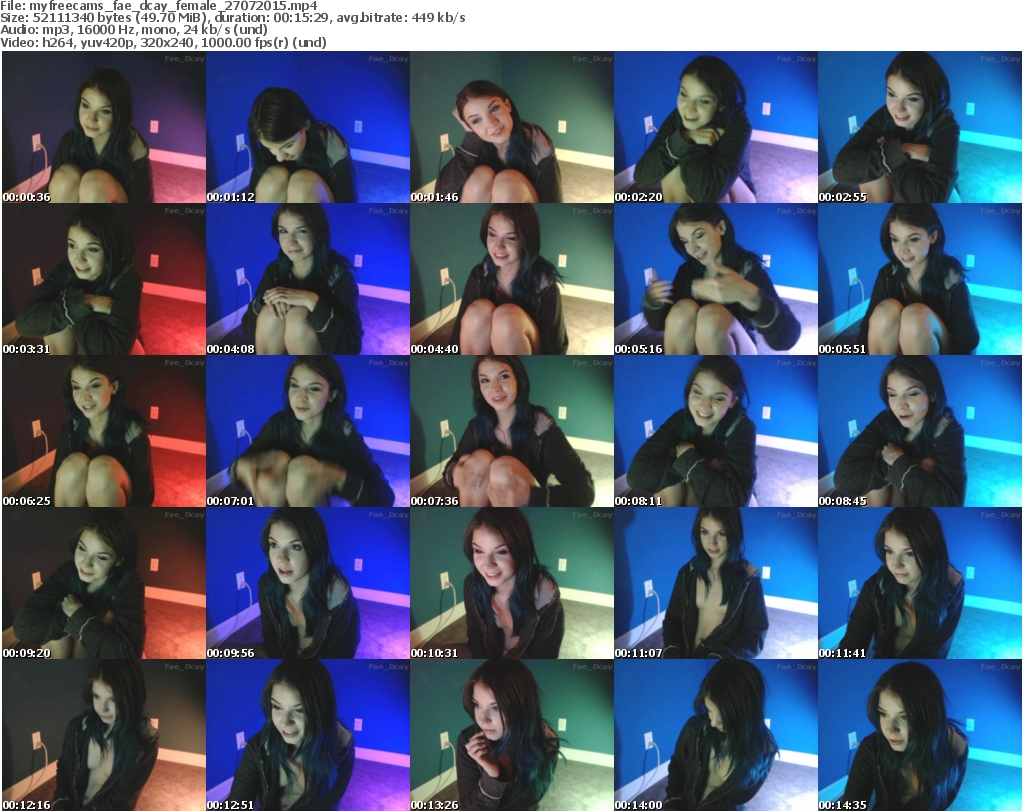Open the frame stamped 00:04:08

pyautogui.click(x=308, y=279)
